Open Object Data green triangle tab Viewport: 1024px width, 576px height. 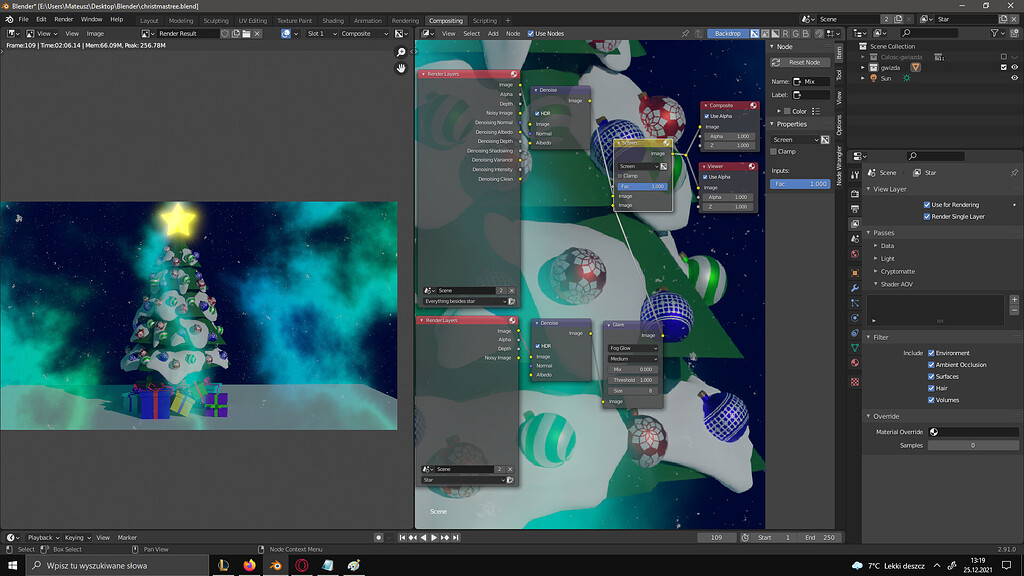pos(855,348)
